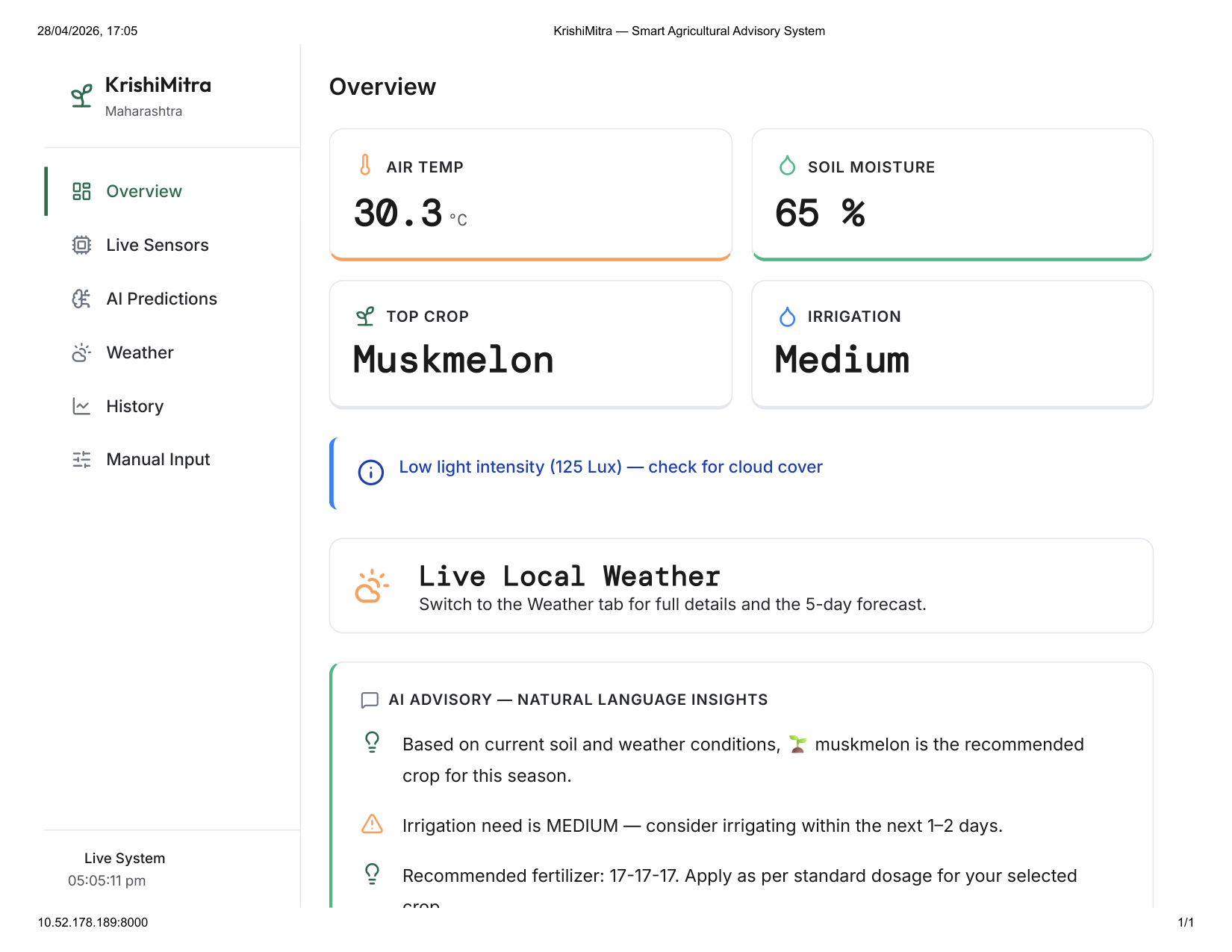Click the Weather cloud-sun sidebar icon
The image size is (1232, 952).
coord(81,352)
